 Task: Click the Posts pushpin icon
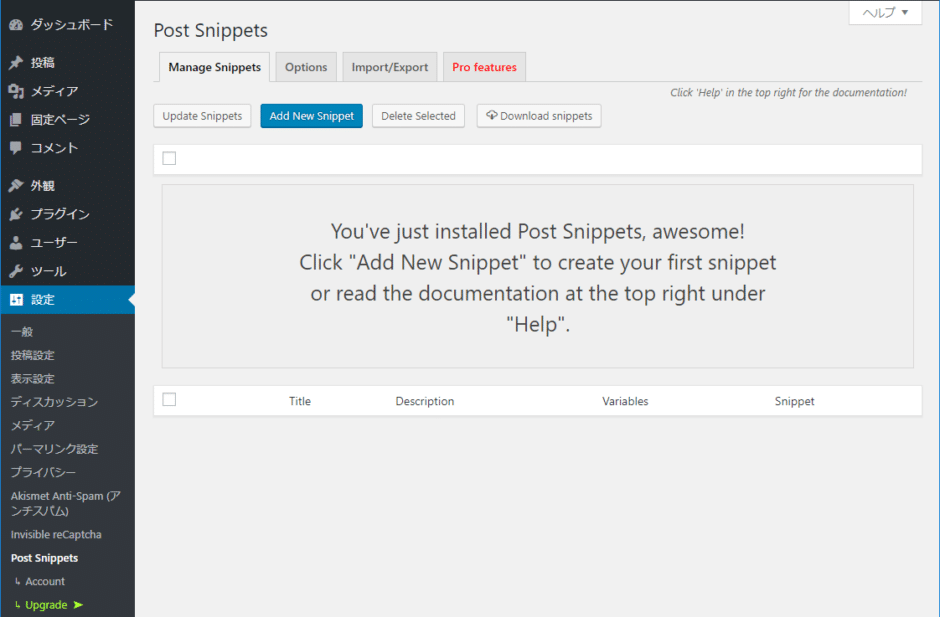[16, 62]
